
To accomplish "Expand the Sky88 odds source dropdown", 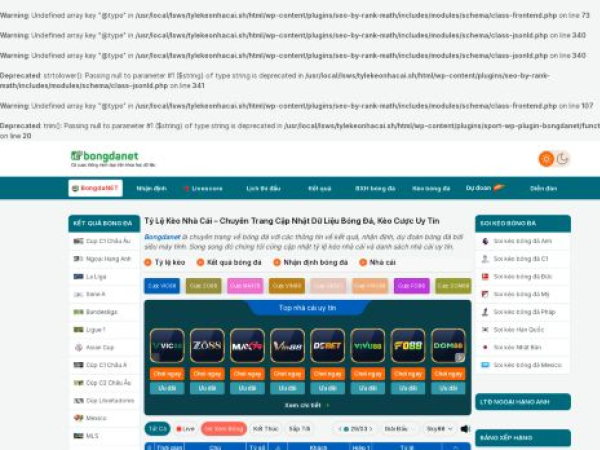I will tap(438, 428).
